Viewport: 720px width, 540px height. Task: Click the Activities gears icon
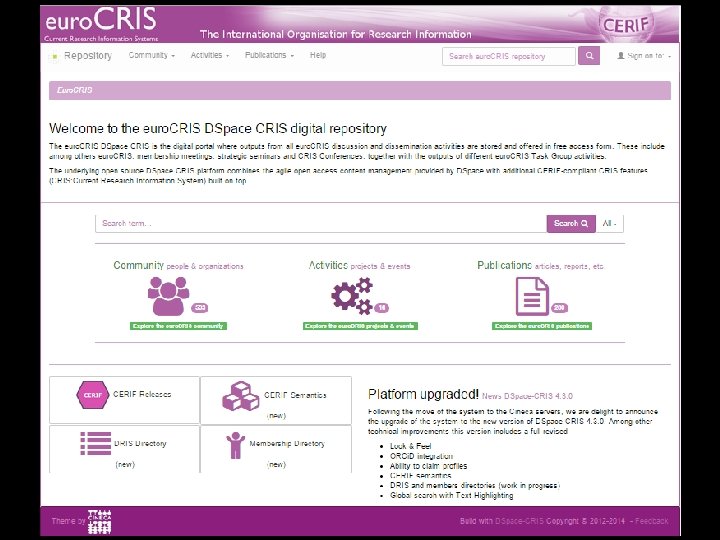352,296
